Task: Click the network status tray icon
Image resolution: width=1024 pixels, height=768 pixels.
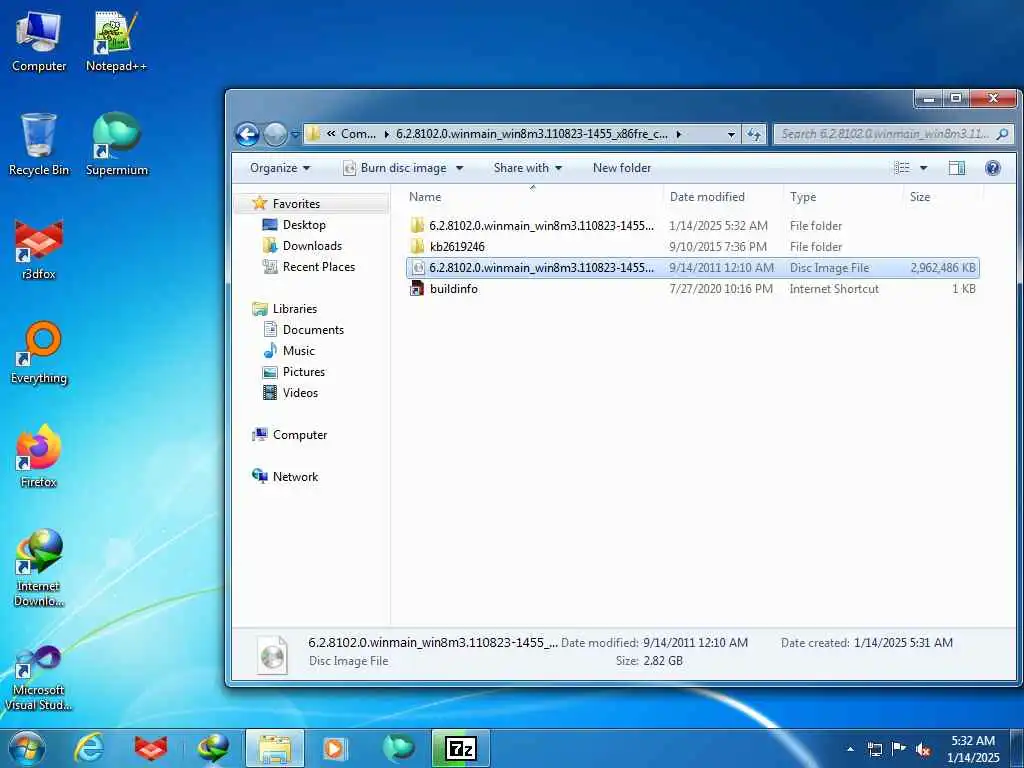Action: pyautogui.click(x=874, y=749)
